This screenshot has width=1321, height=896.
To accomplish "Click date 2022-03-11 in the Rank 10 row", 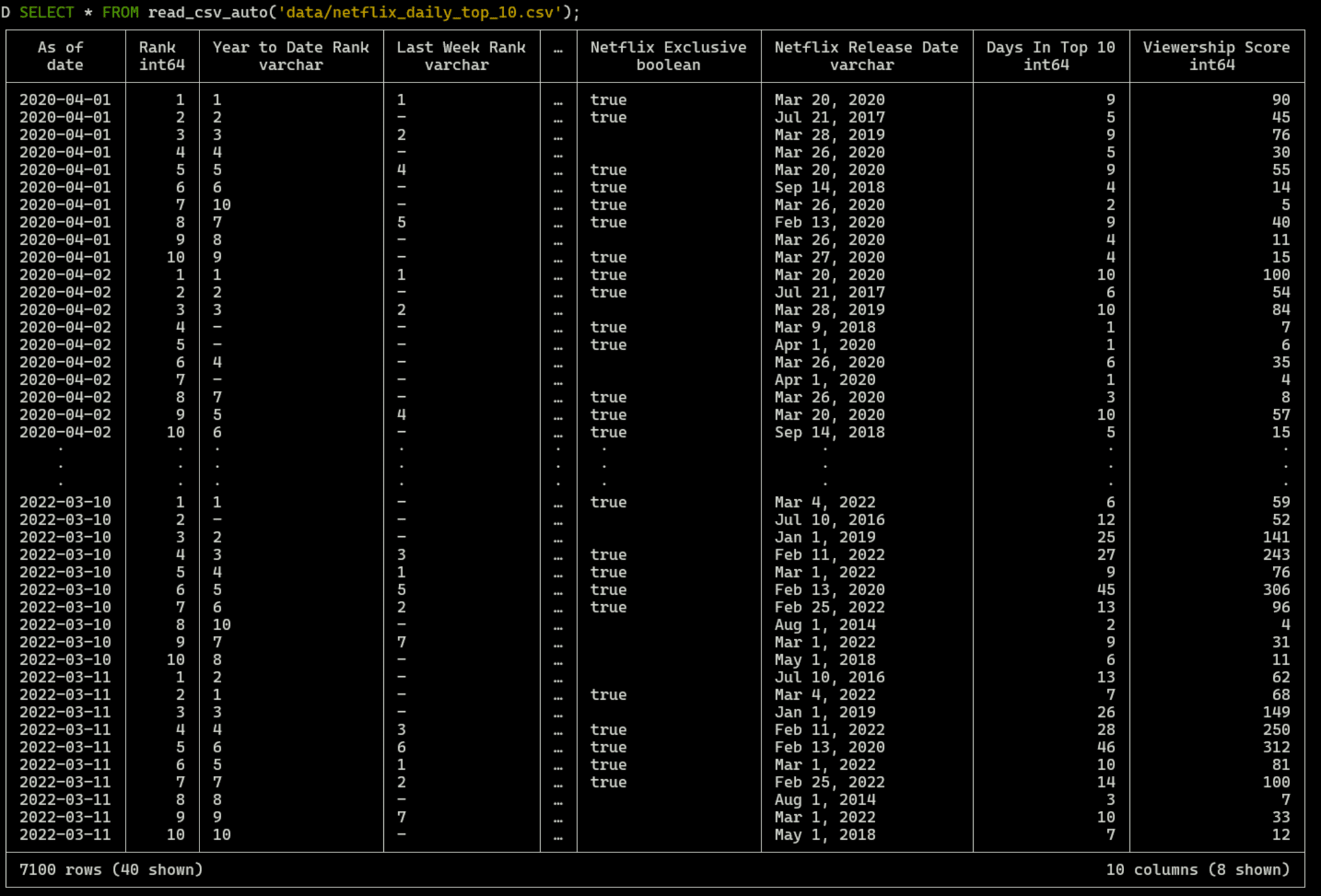I will 65,835.
